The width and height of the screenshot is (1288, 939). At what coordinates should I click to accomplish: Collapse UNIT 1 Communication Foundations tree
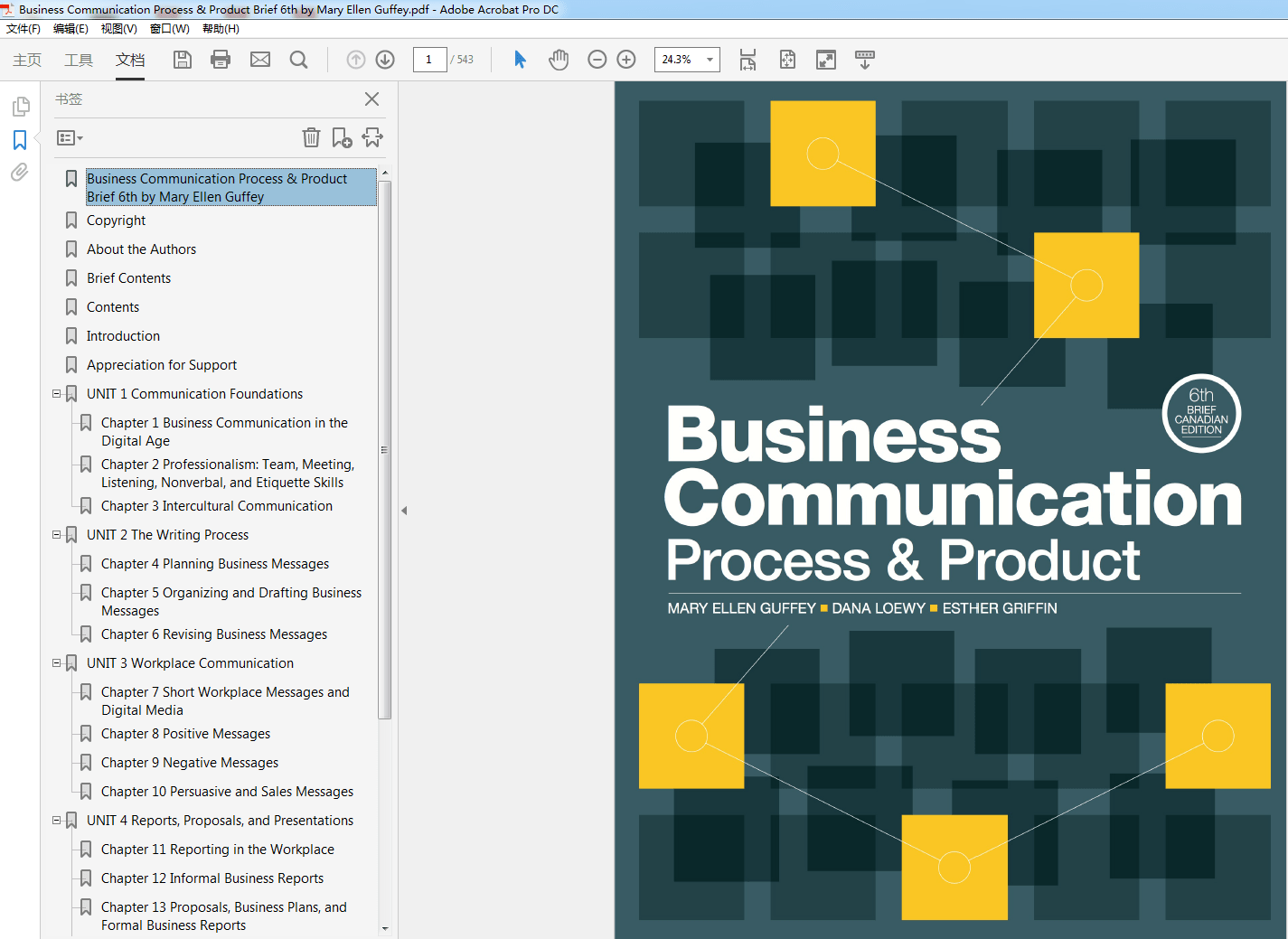[x=57, y=394]
